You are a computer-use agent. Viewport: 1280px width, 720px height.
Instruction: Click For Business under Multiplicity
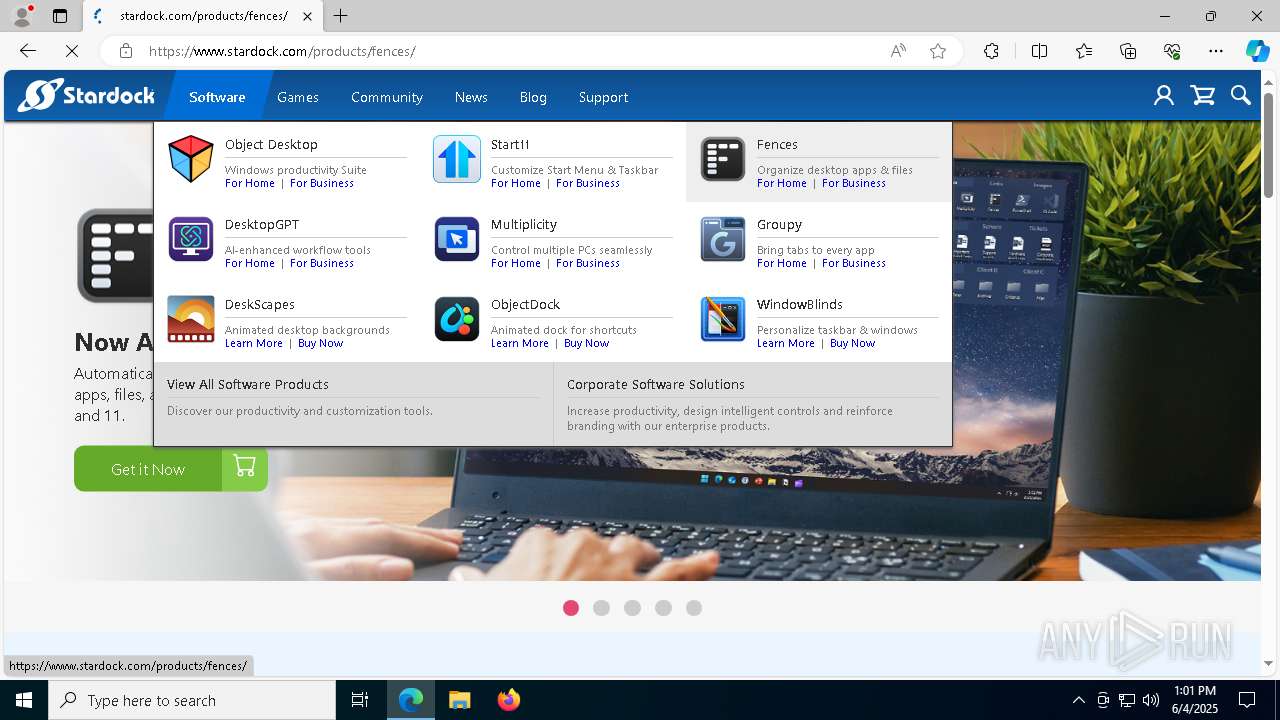point(588,263)
